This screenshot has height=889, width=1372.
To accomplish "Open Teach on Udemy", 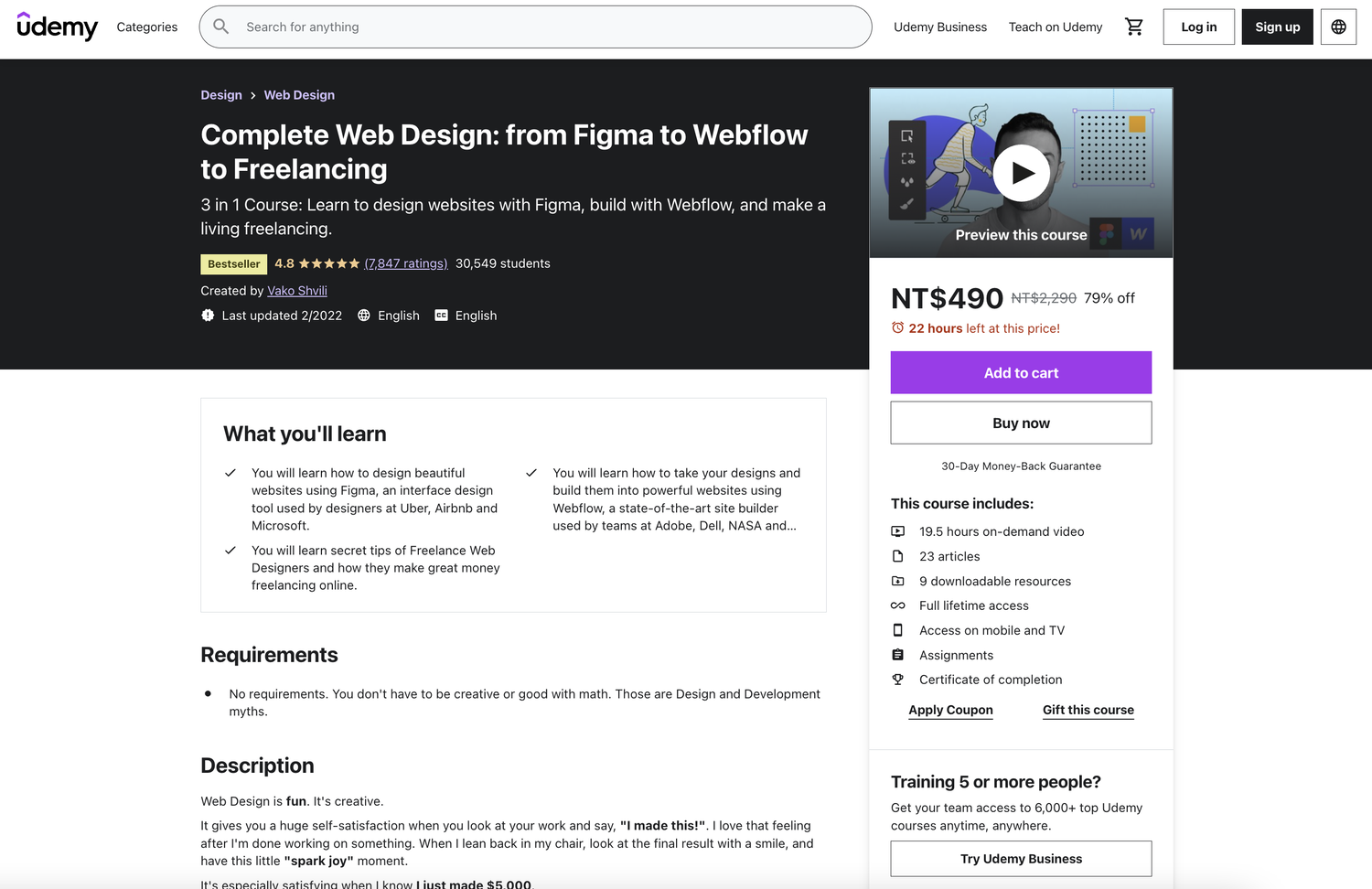I will point(1056,27).
